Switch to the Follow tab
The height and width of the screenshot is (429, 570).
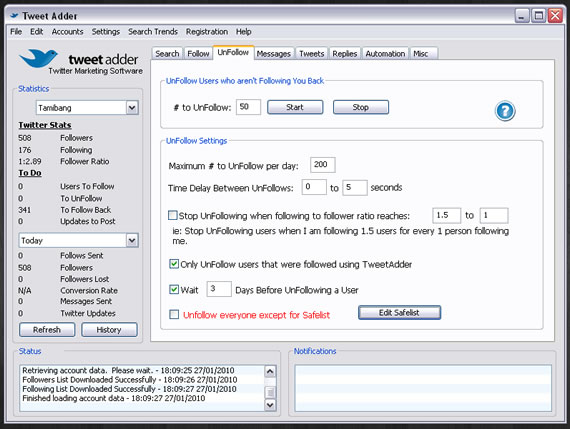(198, 53)
